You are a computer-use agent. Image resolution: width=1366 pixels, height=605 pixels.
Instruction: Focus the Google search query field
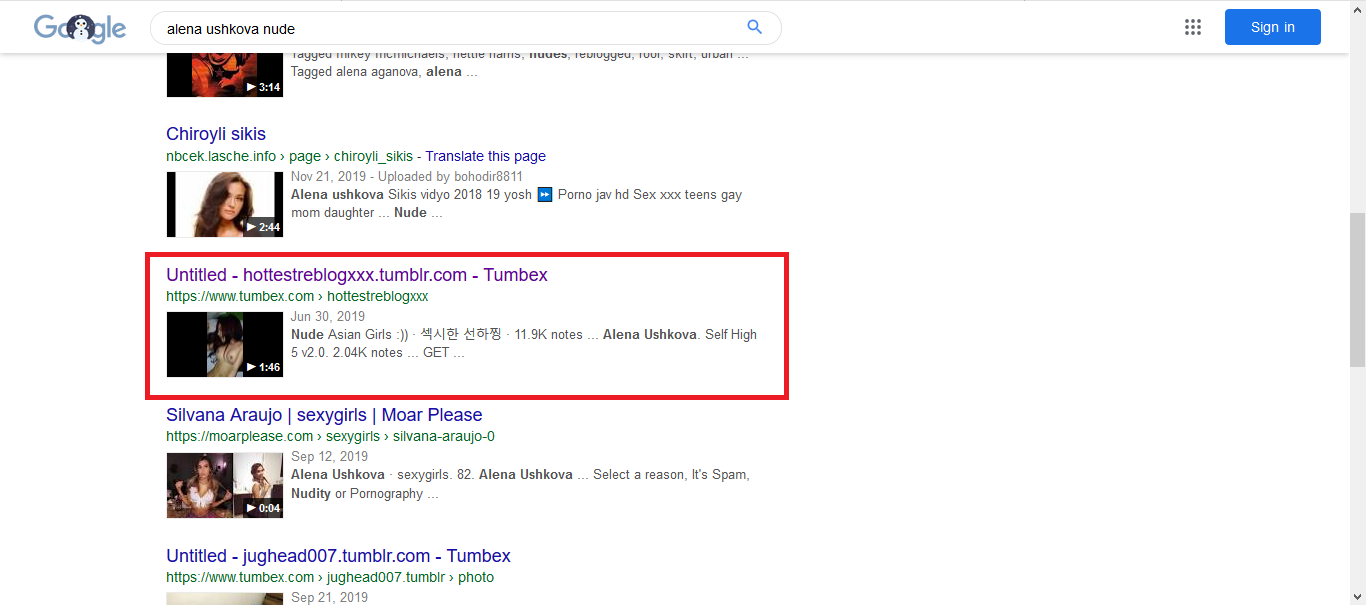tap(450, 28)
